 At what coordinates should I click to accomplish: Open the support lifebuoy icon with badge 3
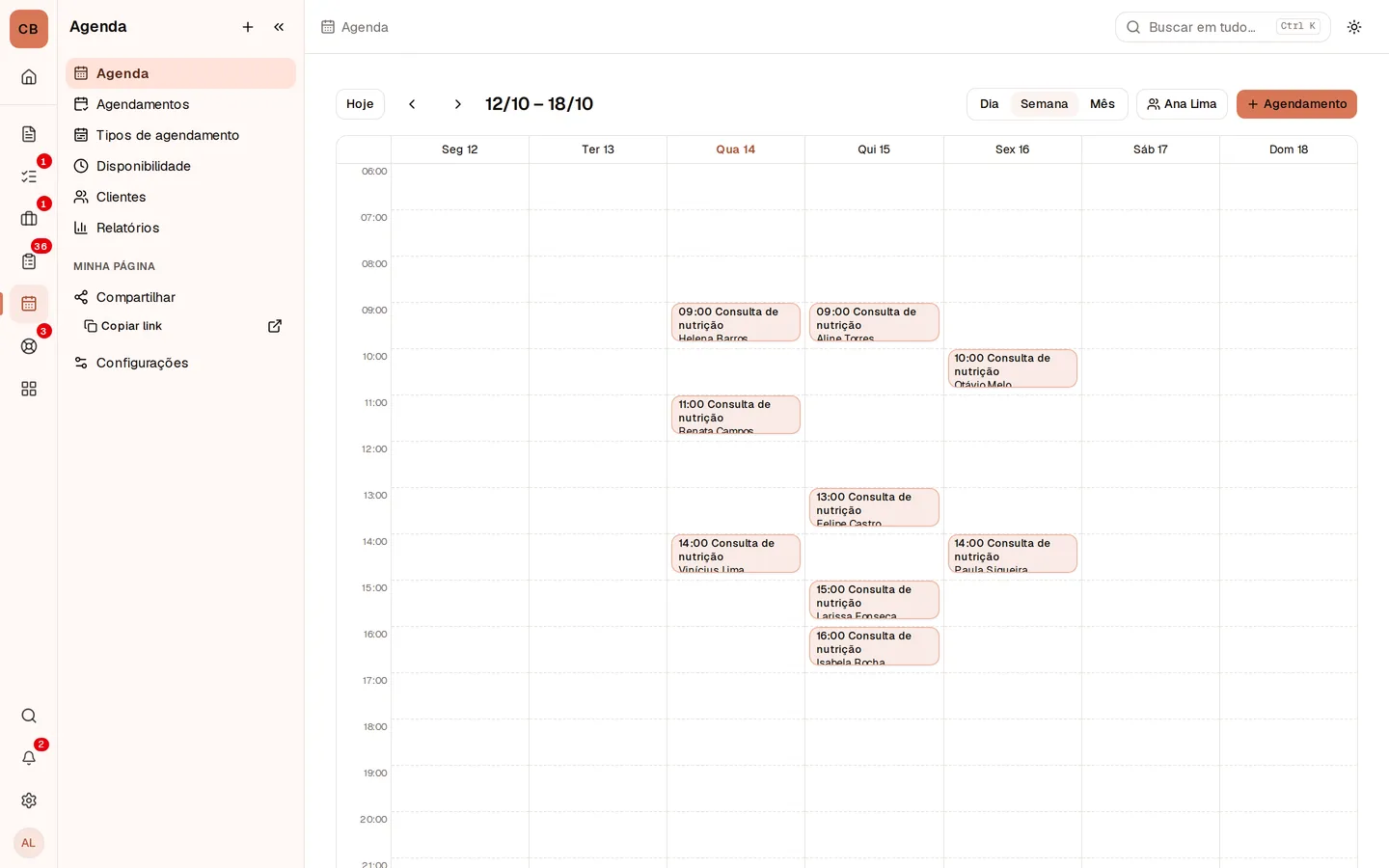click(29, 346)
